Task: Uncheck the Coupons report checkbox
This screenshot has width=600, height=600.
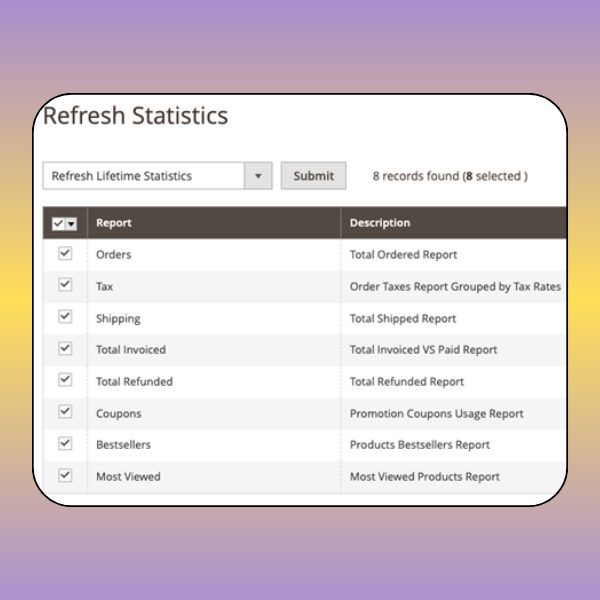Action: (65, 412)
